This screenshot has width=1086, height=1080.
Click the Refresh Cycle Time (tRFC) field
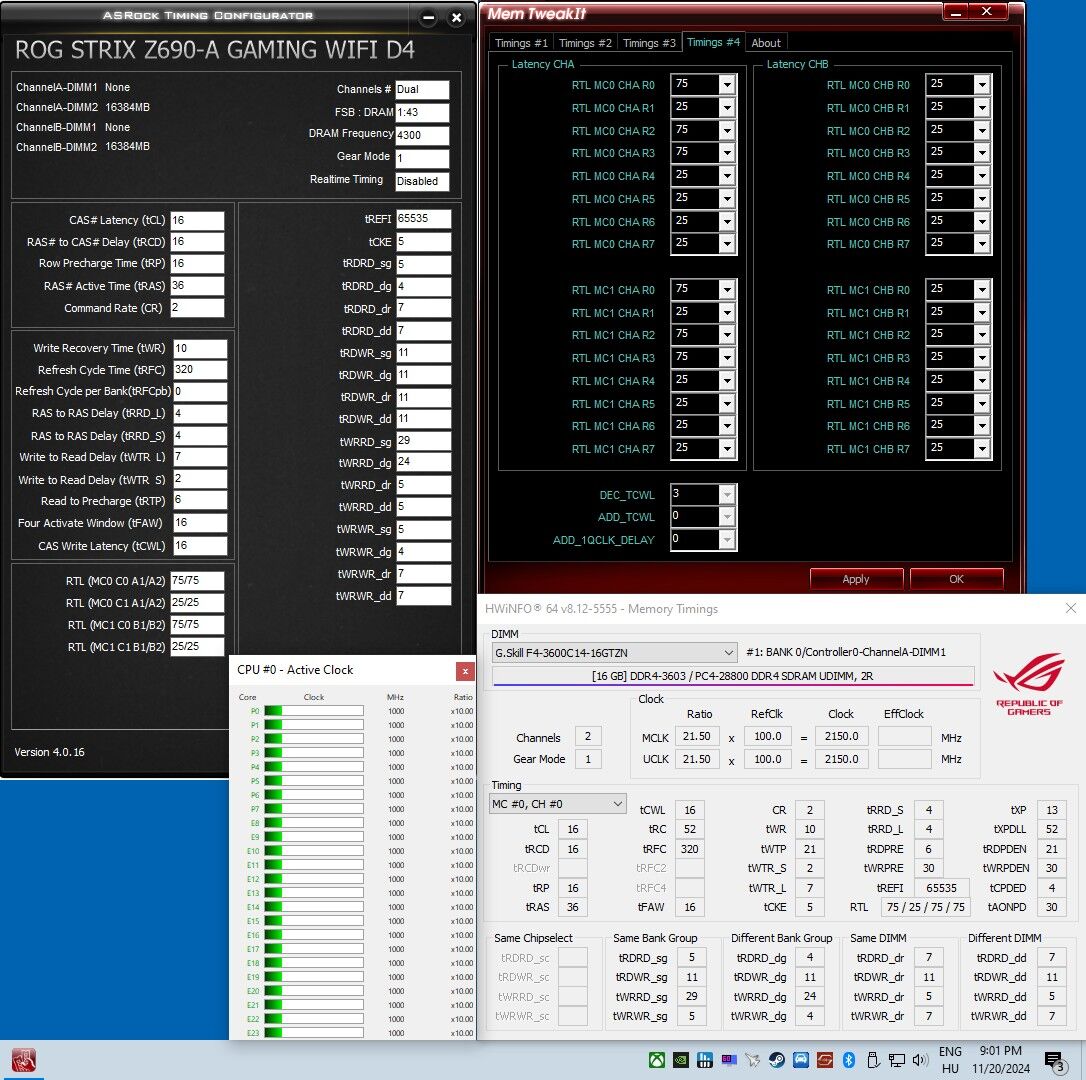pos(199,369)
